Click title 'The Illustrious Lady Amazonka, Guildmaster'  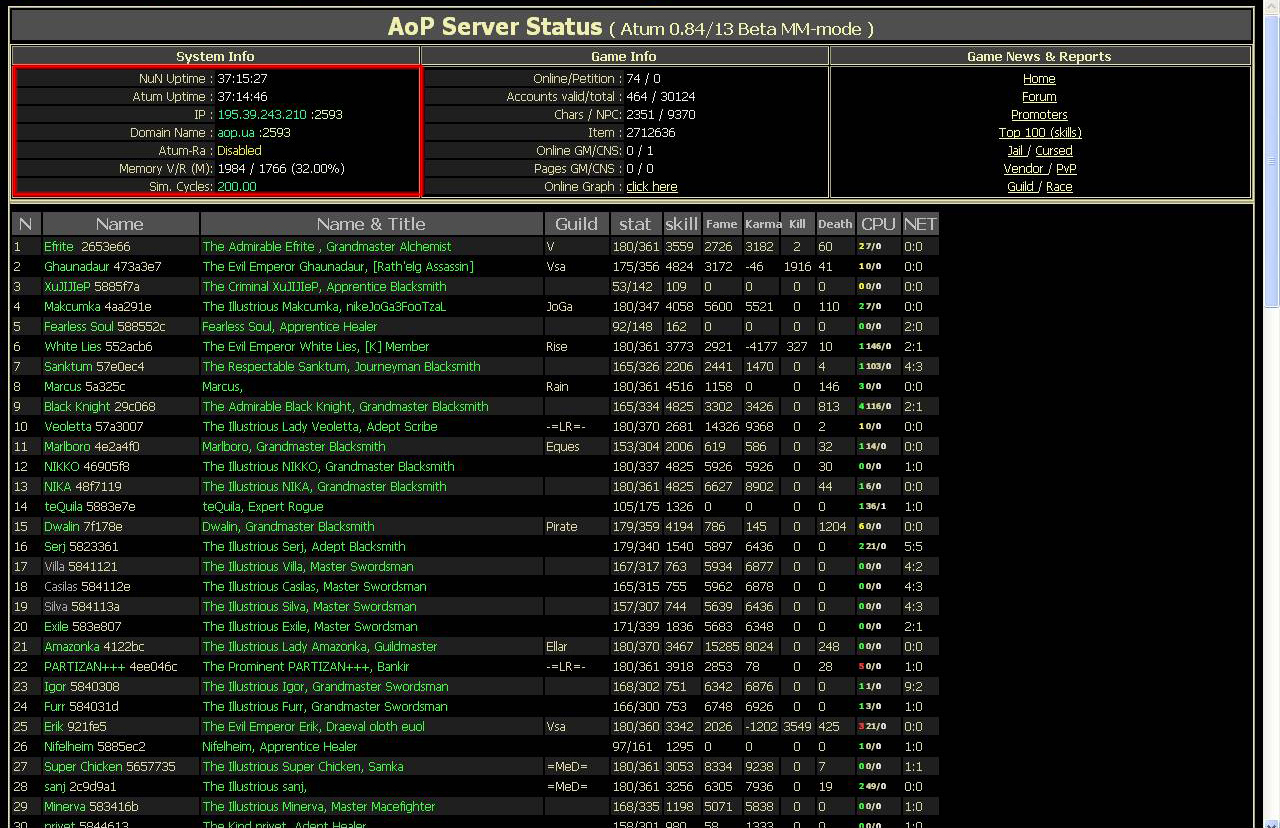pyautogui.click(x=319, y=647)
